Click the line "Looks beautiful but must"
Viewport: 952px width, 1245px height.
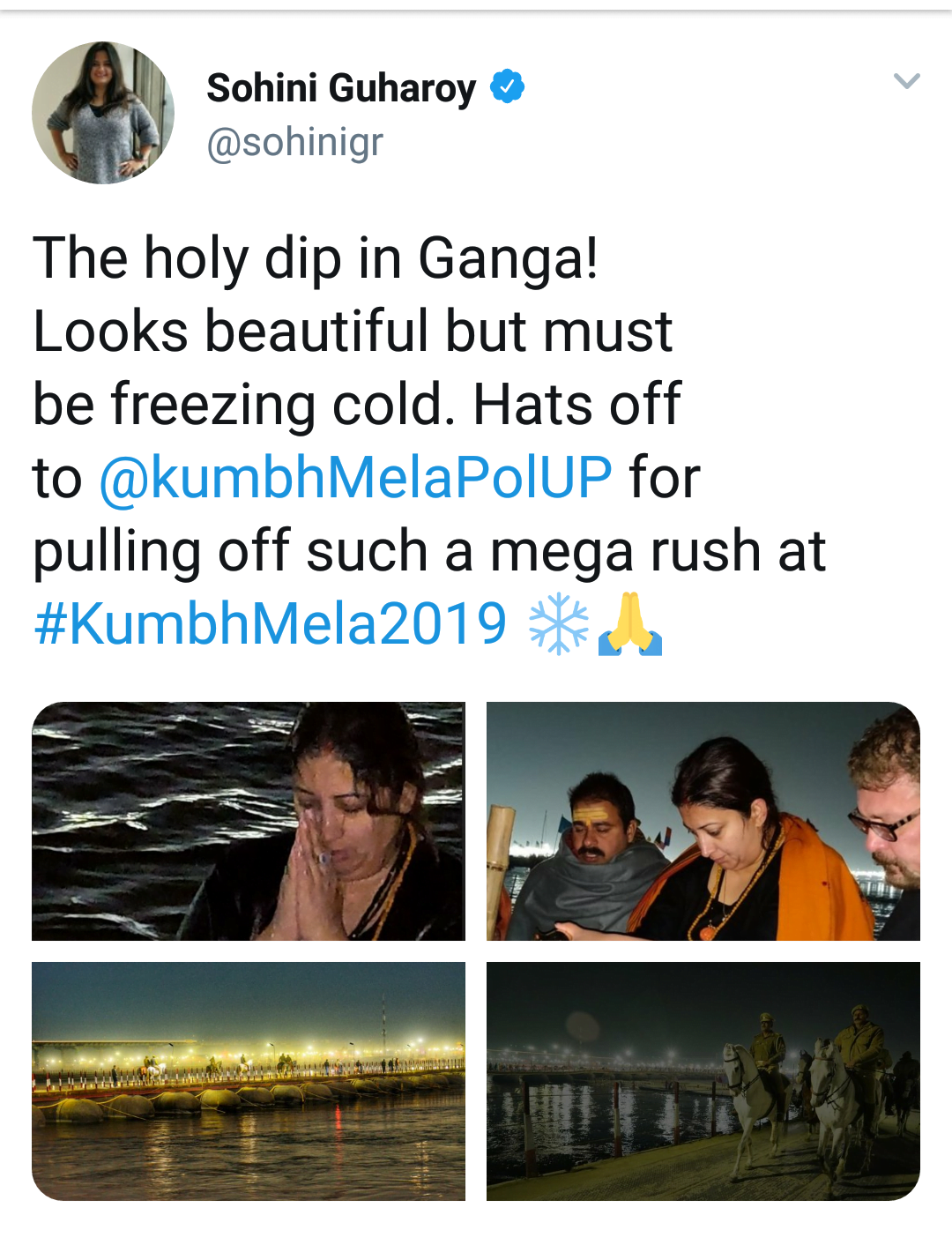pos(353,332)
